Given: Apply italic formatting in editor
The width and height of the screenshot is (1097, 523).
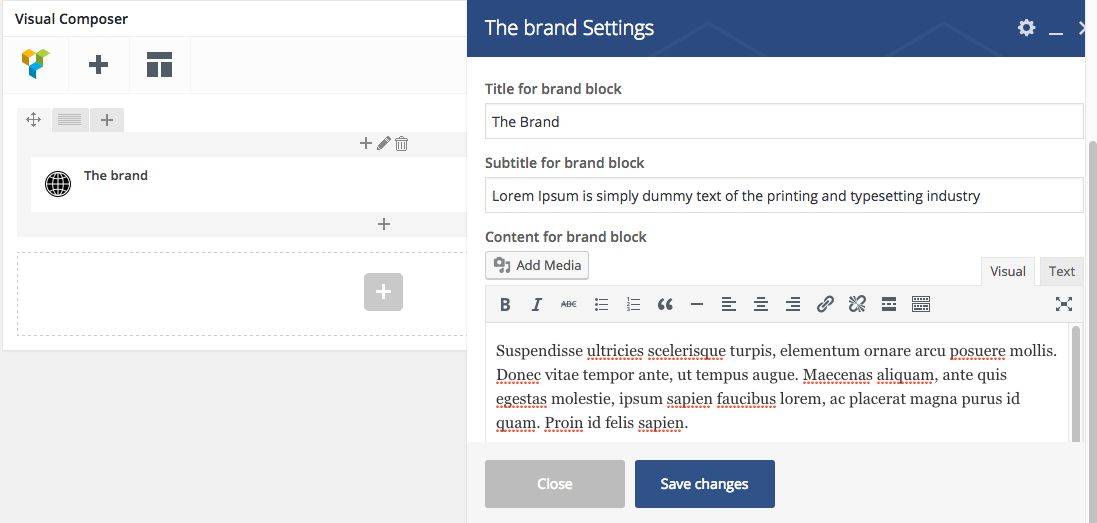Looking at the screenshot, I should coord(537,305).
